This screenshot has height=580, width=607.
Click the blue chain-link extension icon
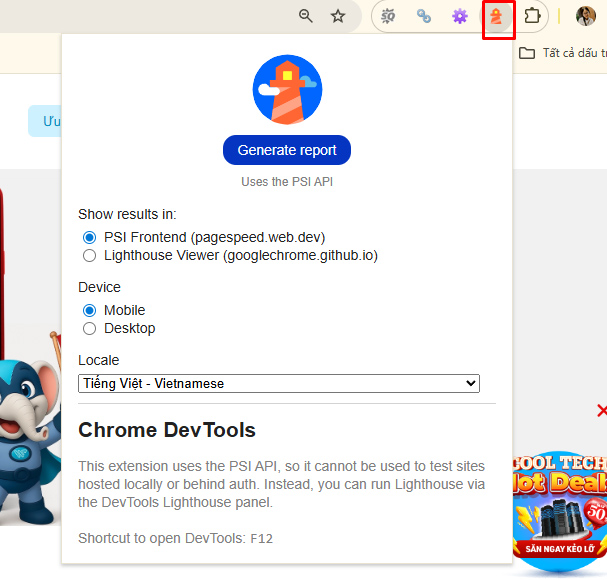424,17
